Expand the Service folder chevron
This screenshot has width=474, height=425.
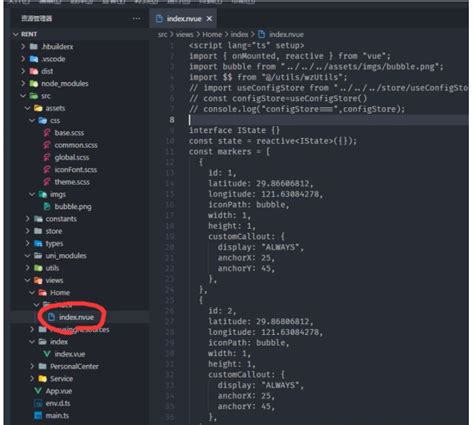(x=32, y=379)
